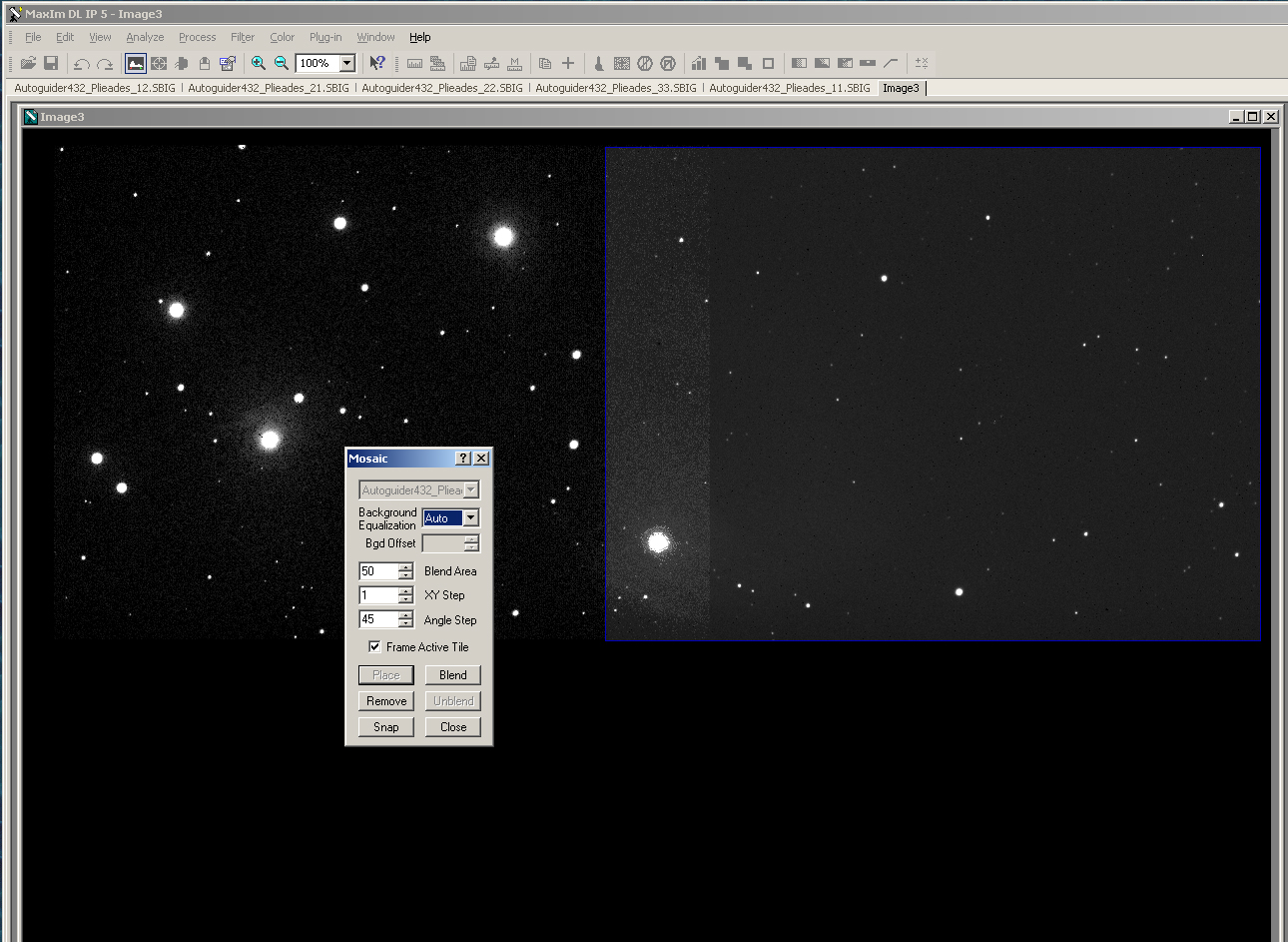Expand the zoom percentage dropdown

[x=347, y=63]
